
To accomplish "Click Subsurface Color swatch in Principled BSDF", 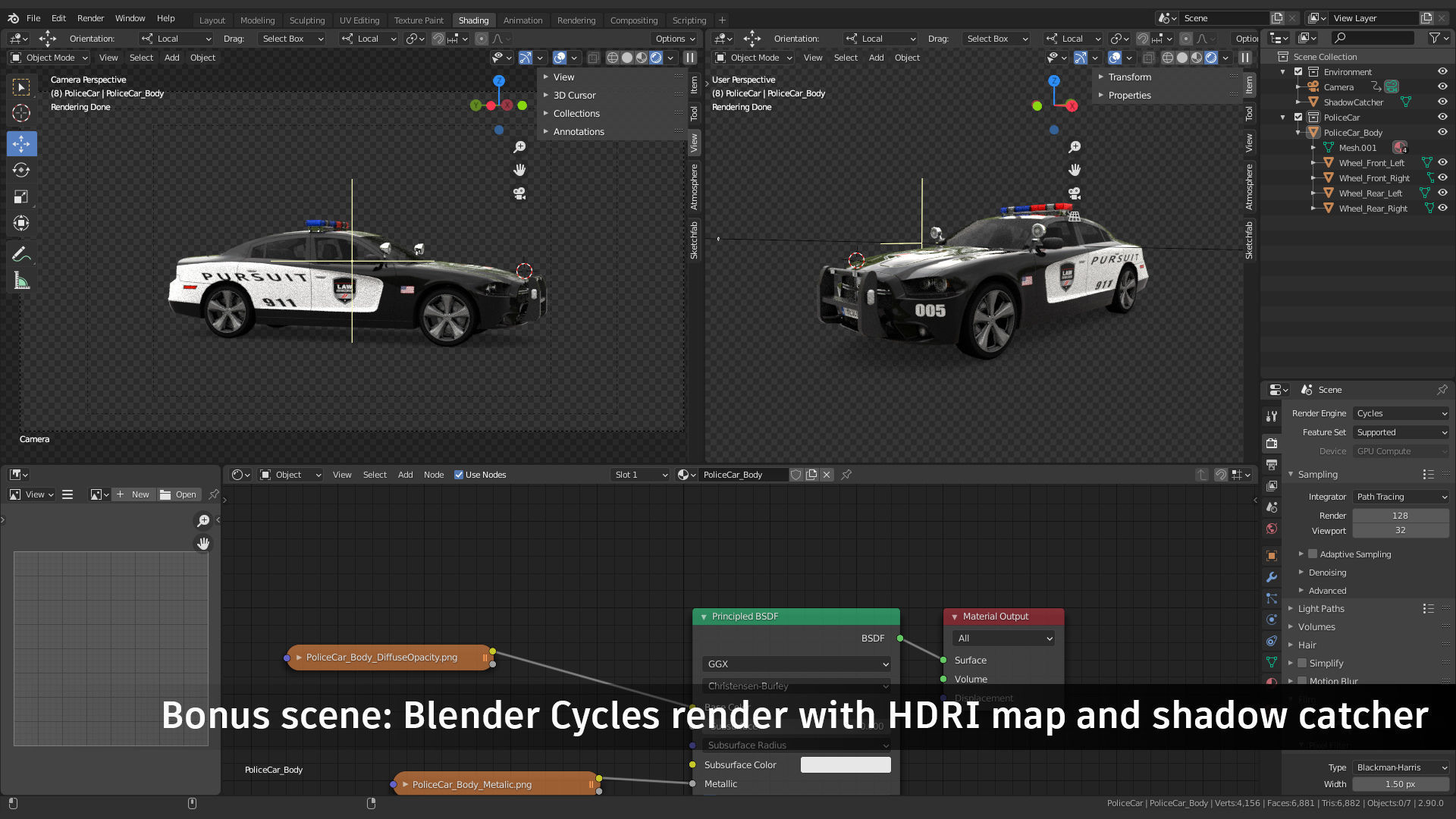I will pyautogui.click(x=846, y=765).
